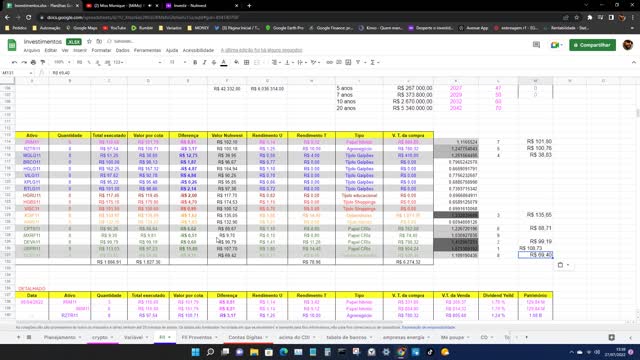Open the taskbar search icon

210,352
